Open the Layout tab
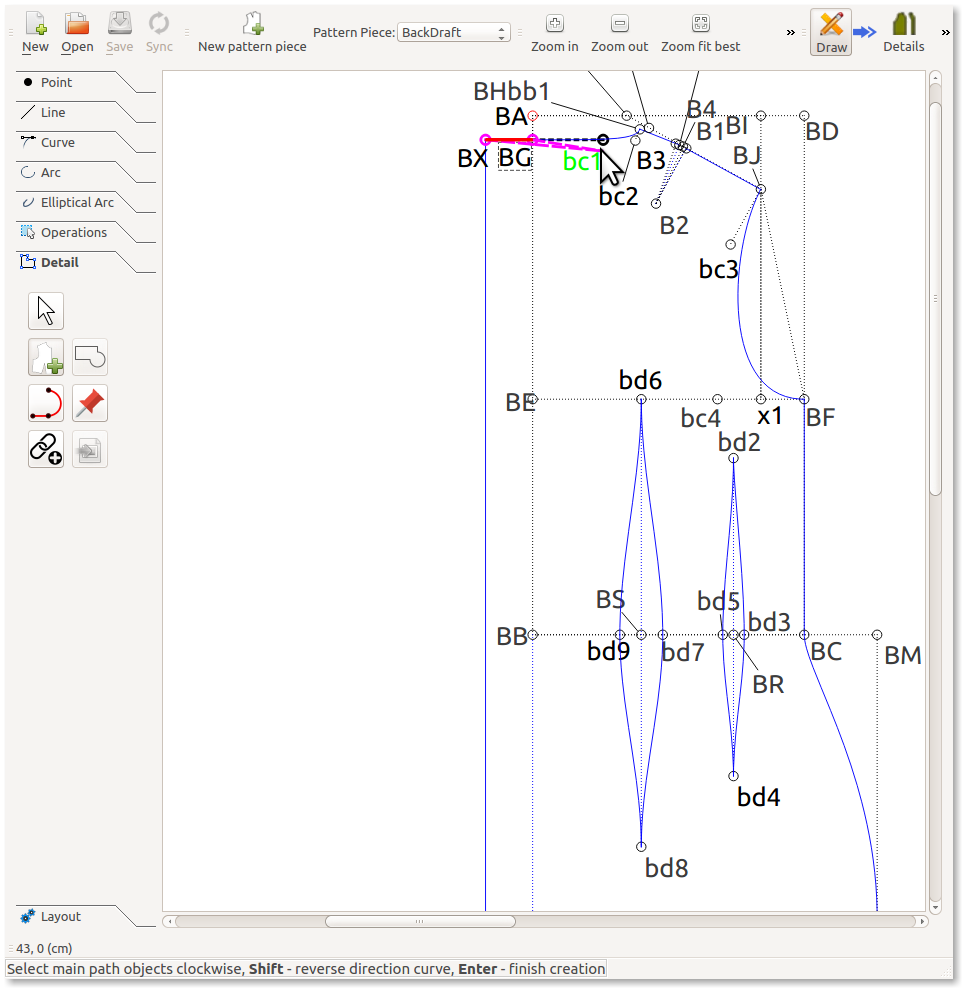Viewport: 962px width, 988px height. [x=60, y=917]
